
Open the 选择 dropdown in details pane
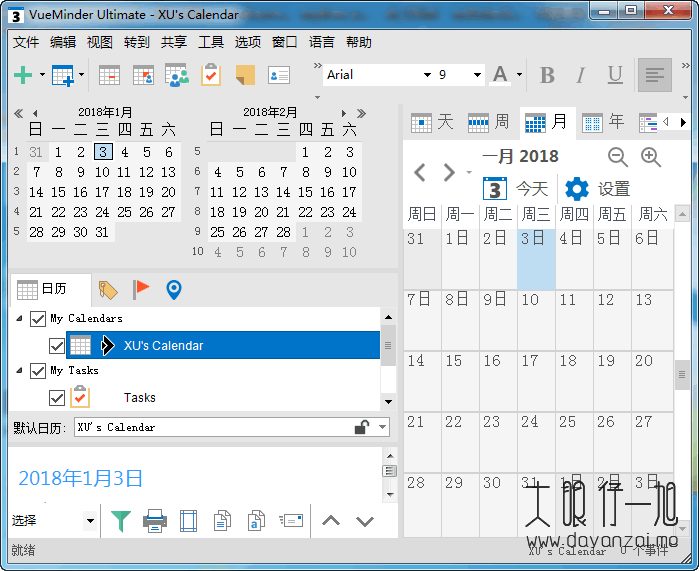point(90,521)
